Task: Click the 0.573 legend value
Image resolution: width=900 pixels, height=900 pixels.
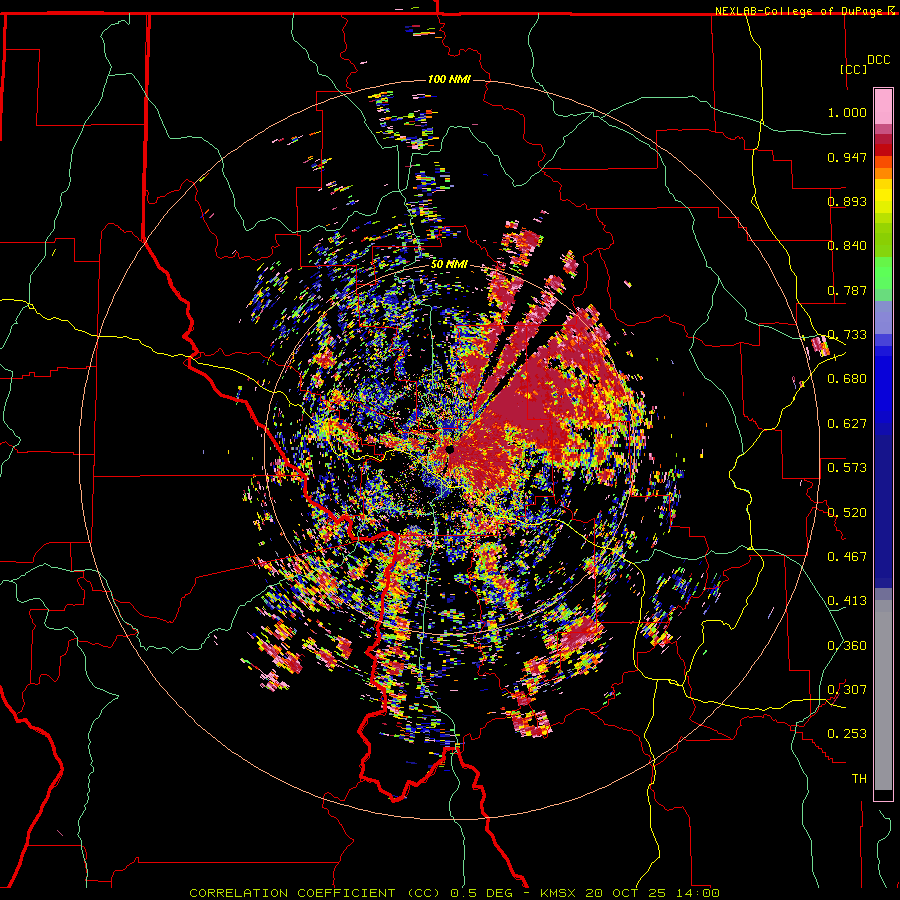Action: pyautogui.click(x=847, y=468)
